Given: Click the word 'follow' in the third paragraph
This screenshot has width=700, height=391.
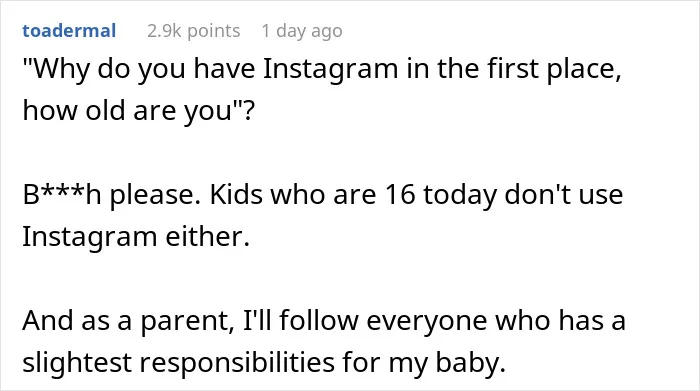Looking at the screenshot, I should pyautogui.click(x=319, y=320).
